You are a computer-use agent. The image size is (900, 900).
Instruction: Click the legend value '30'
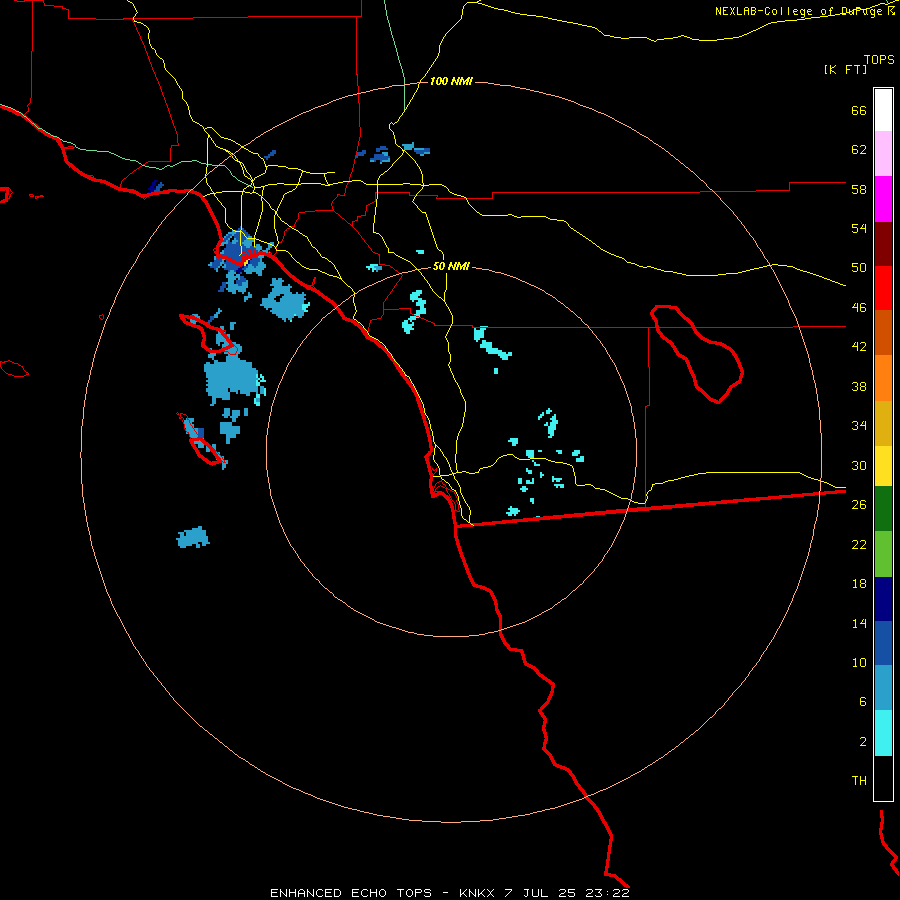[859, 465]
